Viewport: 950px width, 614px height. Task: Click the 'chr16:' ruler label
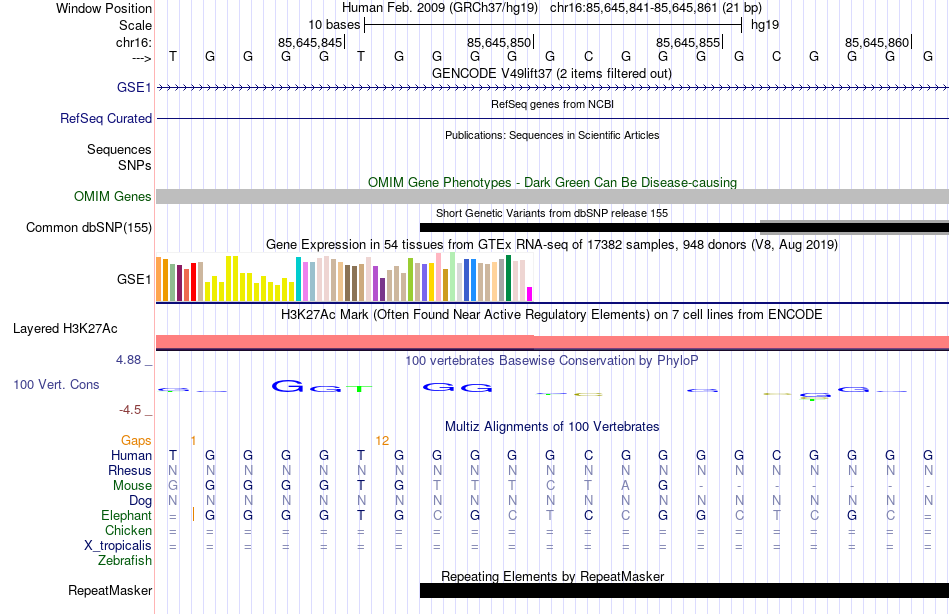tap(134, 42)
